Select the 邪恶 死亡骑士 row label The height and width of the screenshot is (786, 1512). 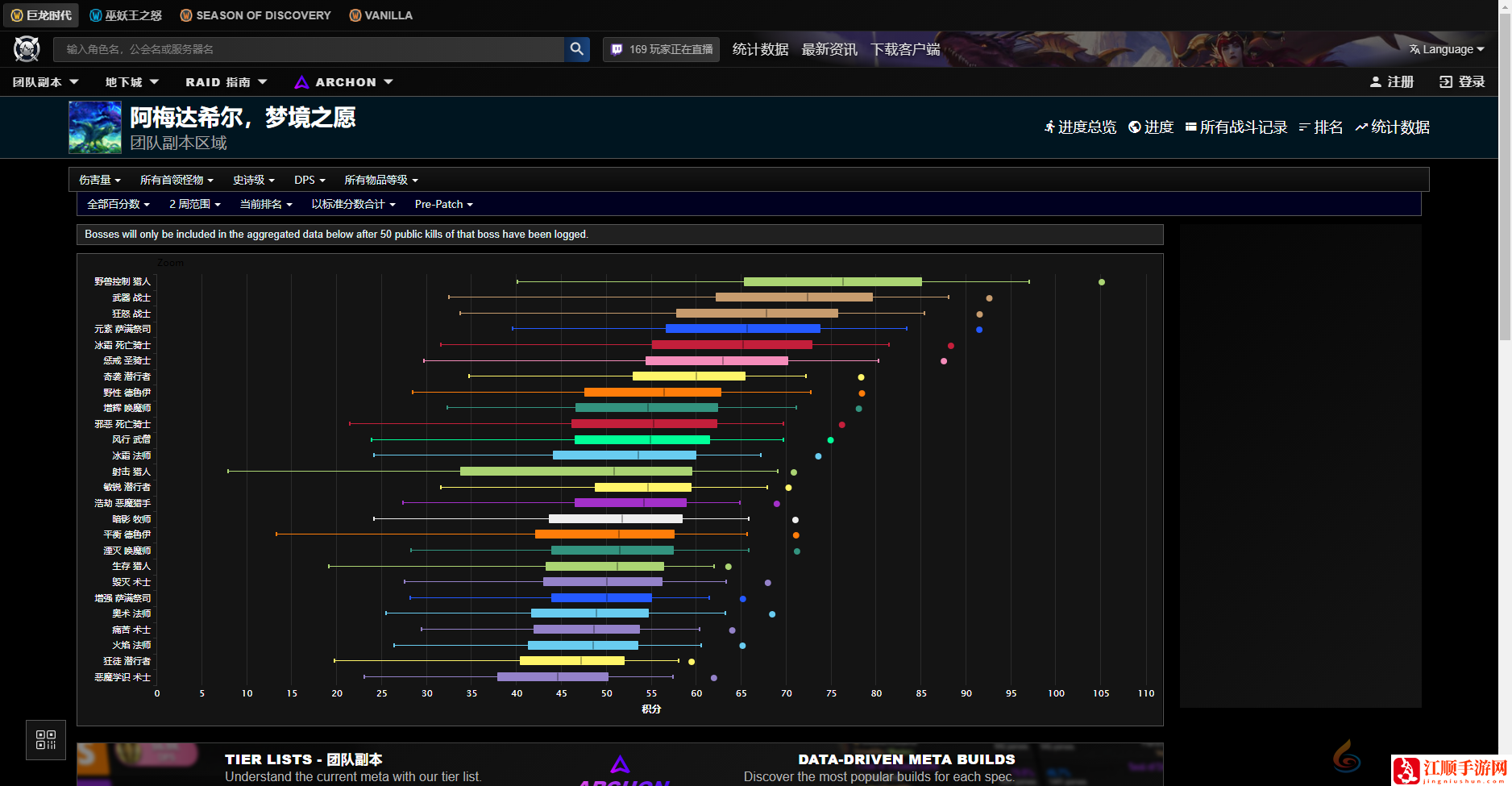coord(123,424)
